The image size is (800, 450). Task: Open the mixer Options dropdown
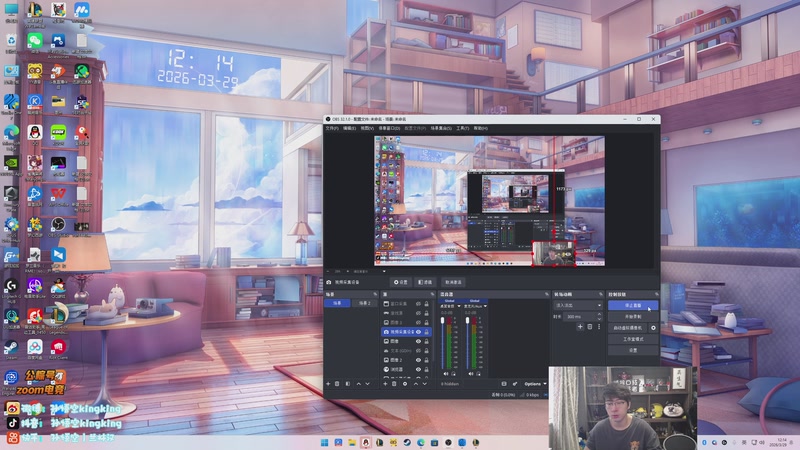(535, 384)
